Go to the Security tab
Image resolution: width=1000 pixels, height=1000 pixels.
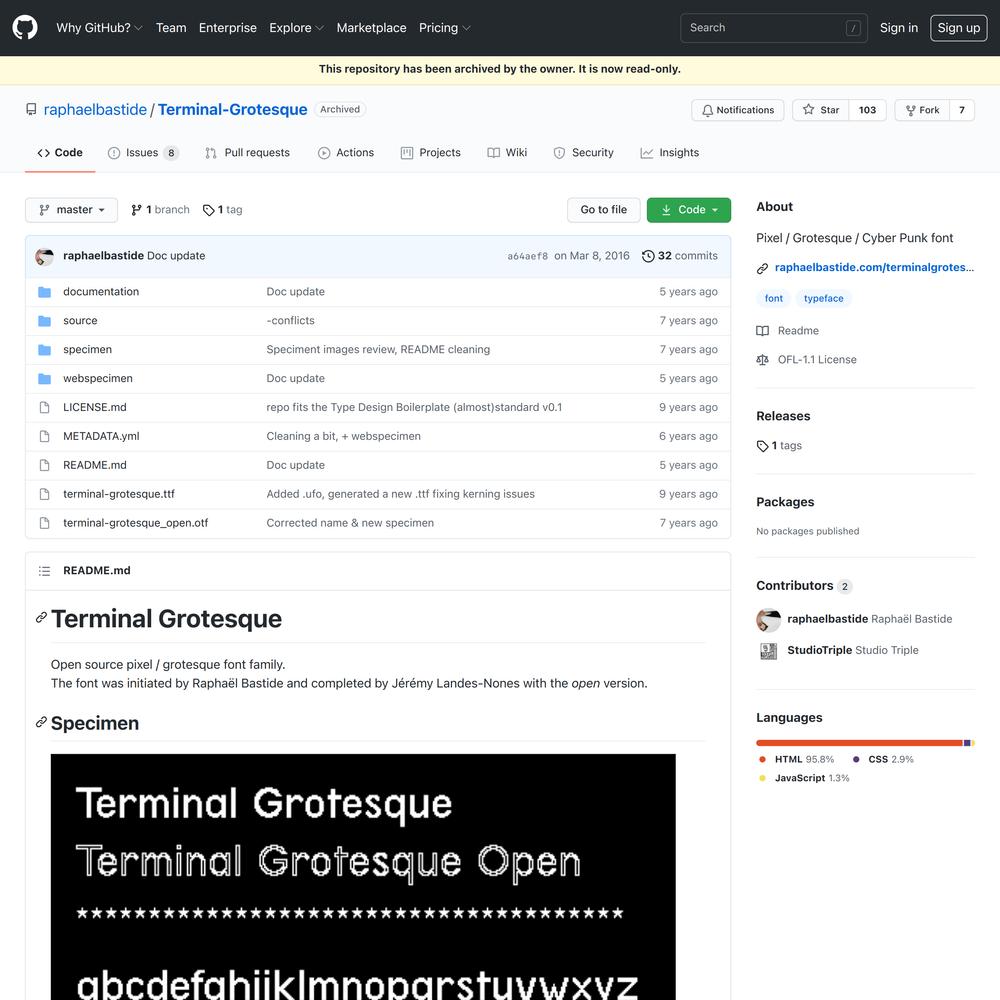click(584, 153)
